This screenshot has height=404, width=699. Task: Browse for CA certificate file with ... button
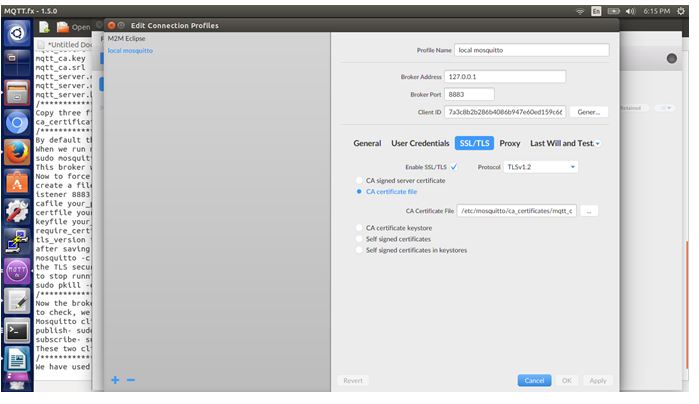coord(588,211)
